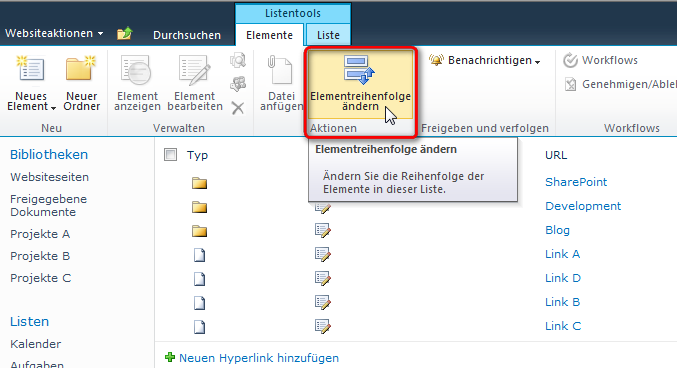The width and height of the screenshot is (677, 368).
Task: Open Freigegebene Dokumente in the sidebar
Action: [48, 206]
